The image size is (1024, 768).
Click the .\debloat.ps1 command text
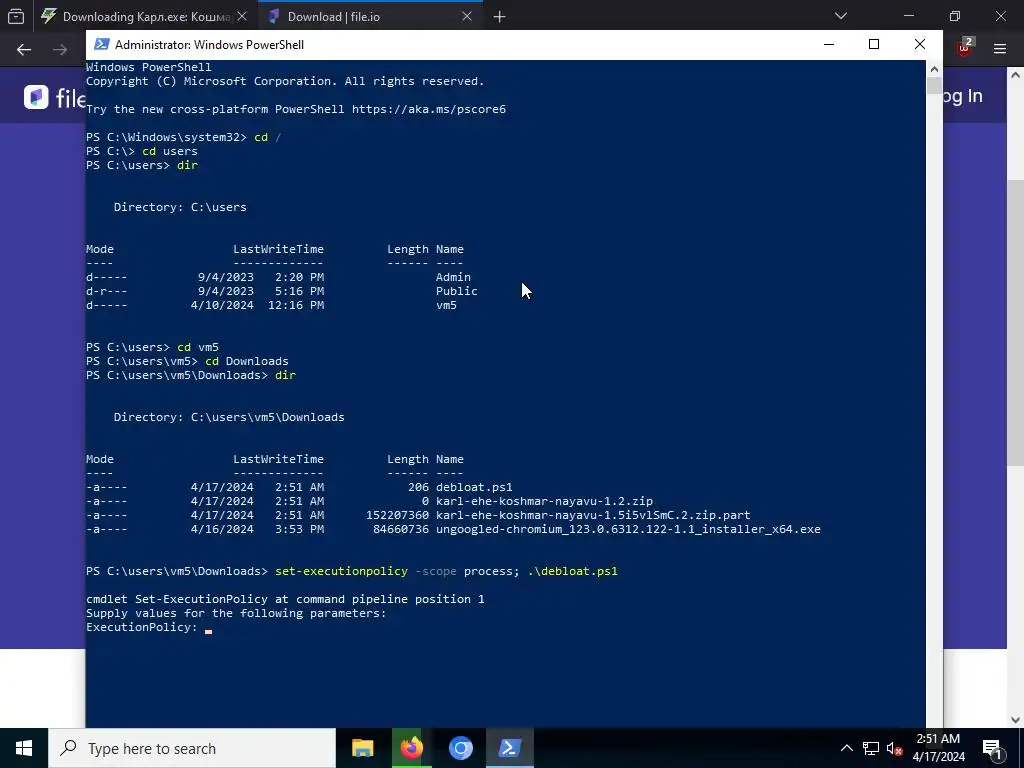click(573, 571)
